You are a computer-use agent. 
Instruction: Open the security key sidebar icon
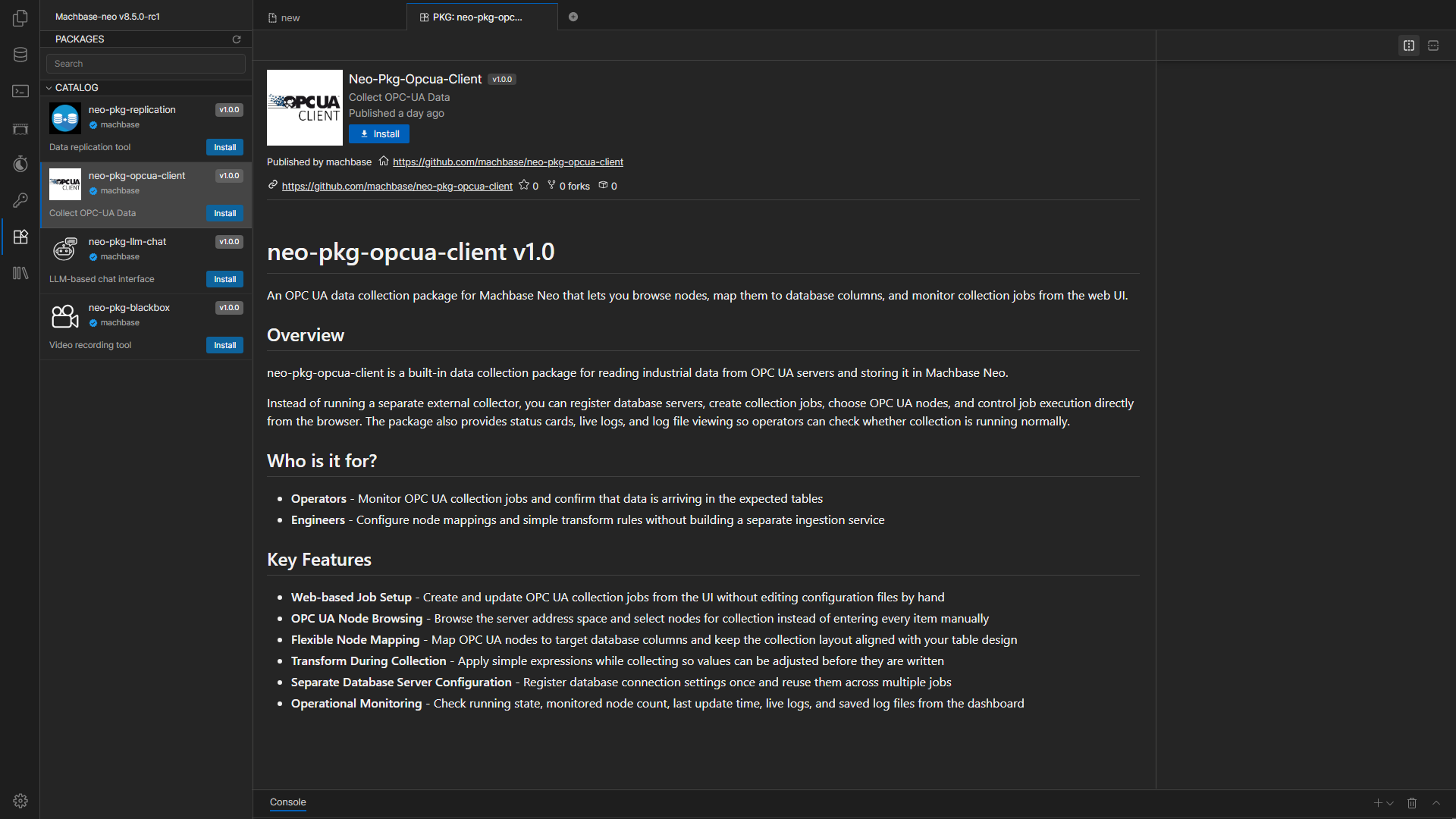20,200
